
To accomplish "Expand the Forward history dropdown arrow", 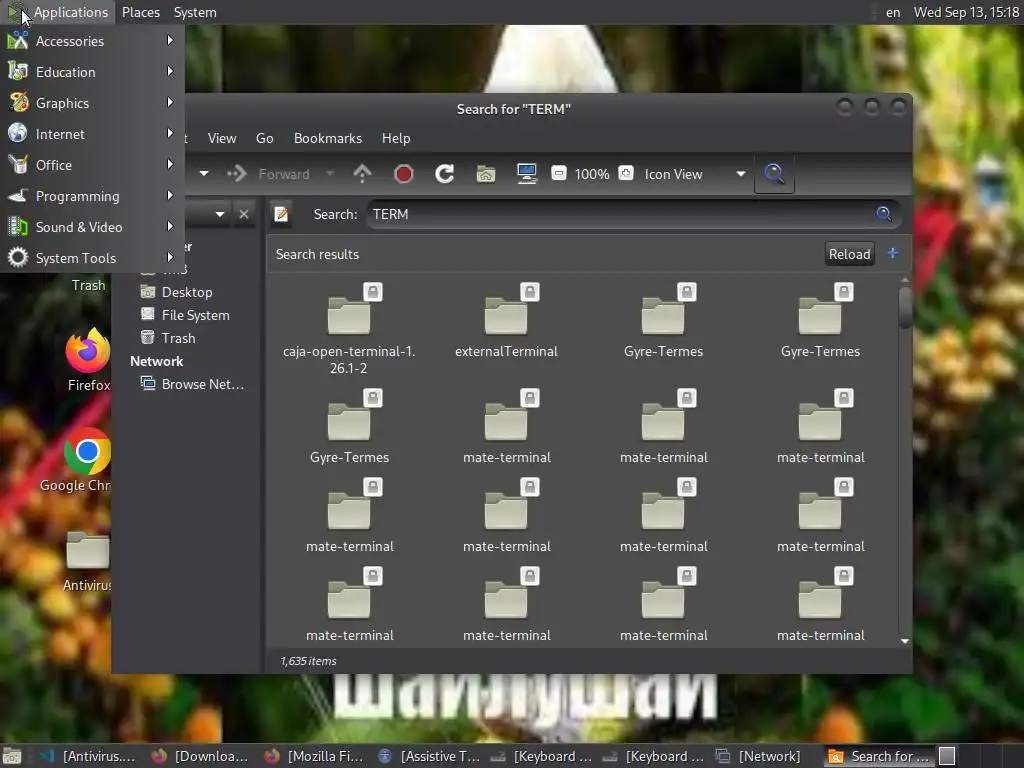I will (x=330, y=174).
